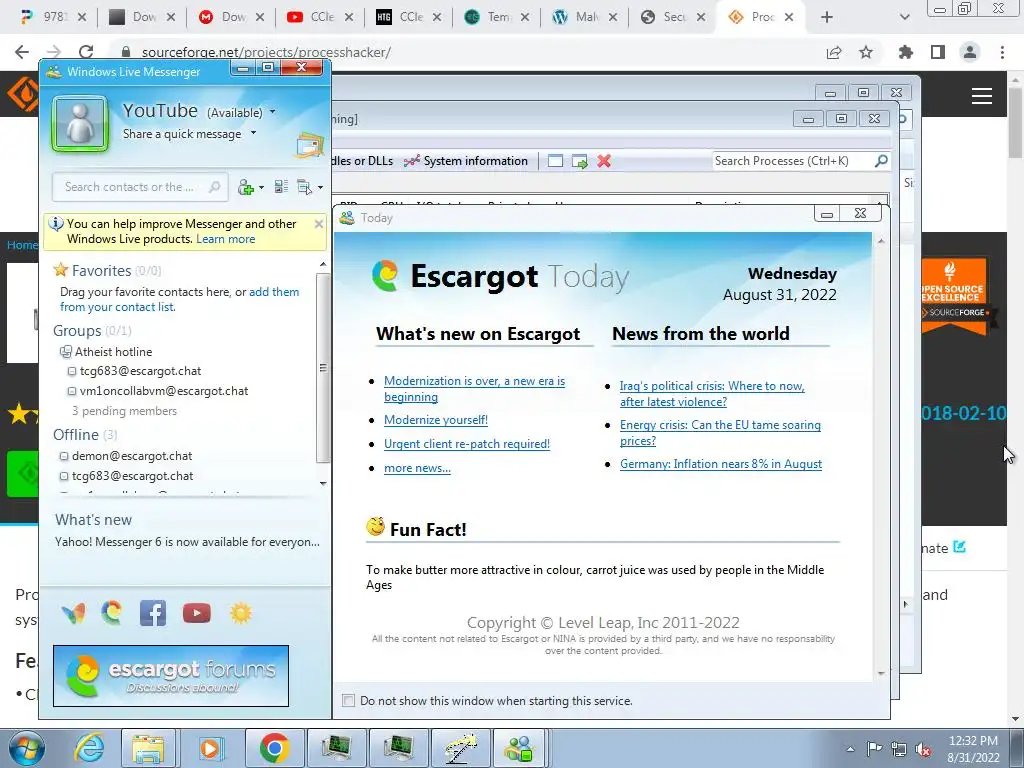
Task: Check 'Do not show this window' checkbox
Action: pos(349,701)
